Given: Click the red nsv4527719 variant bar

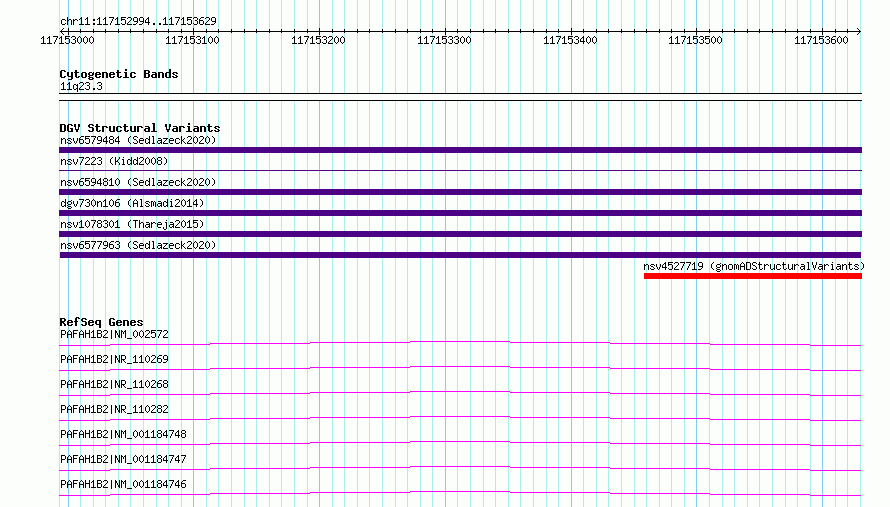Looking at the screenshot, I should point(753,276).
